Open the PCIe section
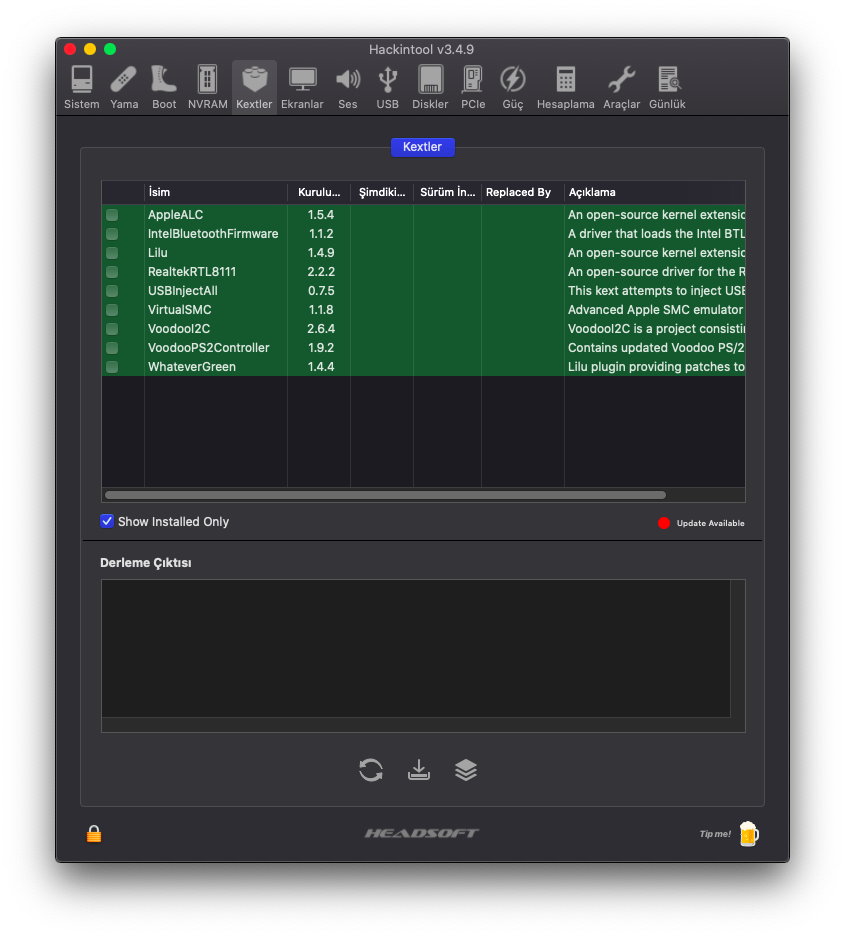This screenshot has width=845, height=936. [473, 87]
